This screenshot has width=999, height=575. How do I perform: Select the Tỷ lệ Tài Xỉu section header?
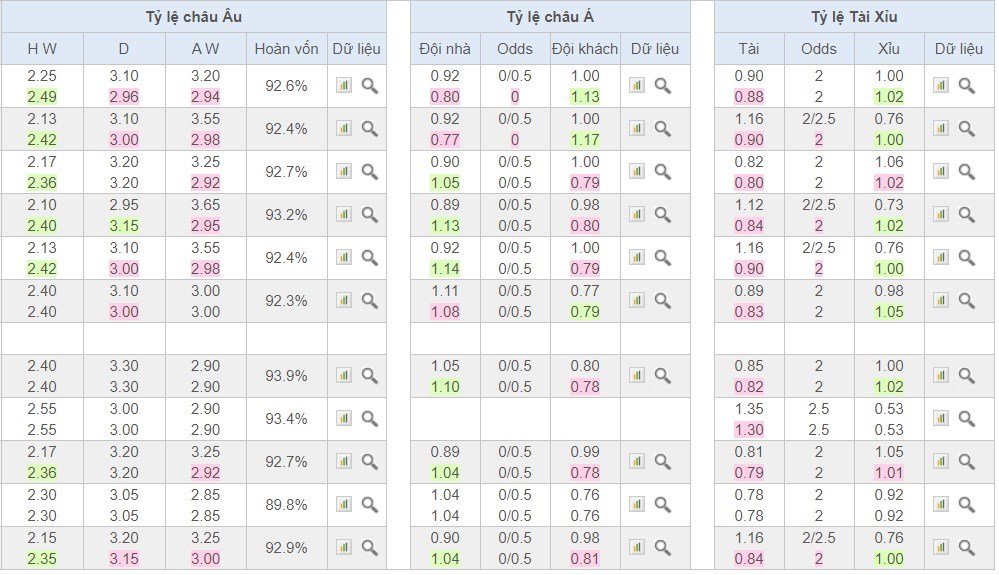(x=854, y=17)
